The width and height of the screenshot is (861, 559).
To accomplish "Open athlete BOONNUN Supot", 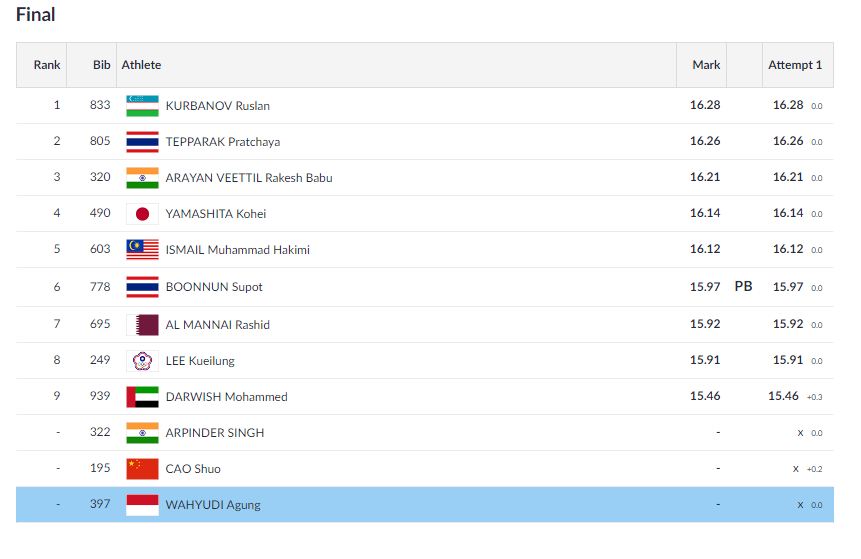I will click(x=214, y=287).
